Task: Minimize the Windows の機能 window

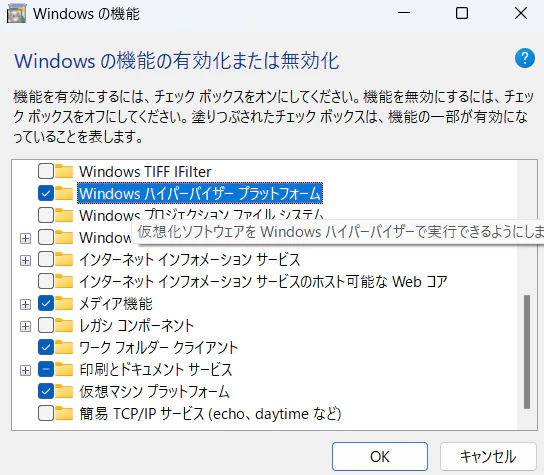Action: point(404,14)
